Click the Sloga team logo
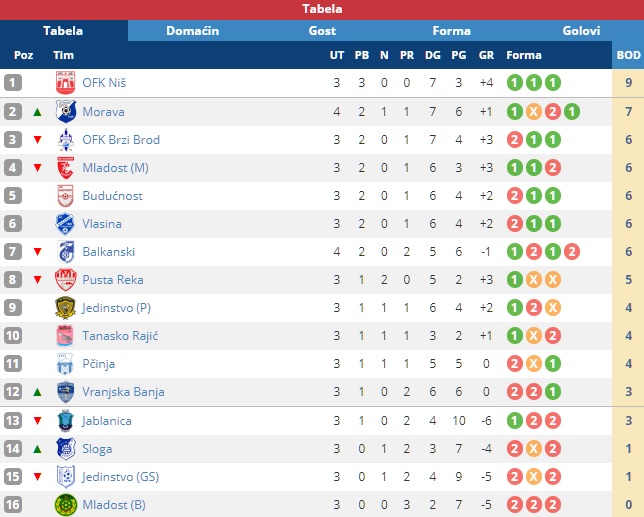 [66, 448]
